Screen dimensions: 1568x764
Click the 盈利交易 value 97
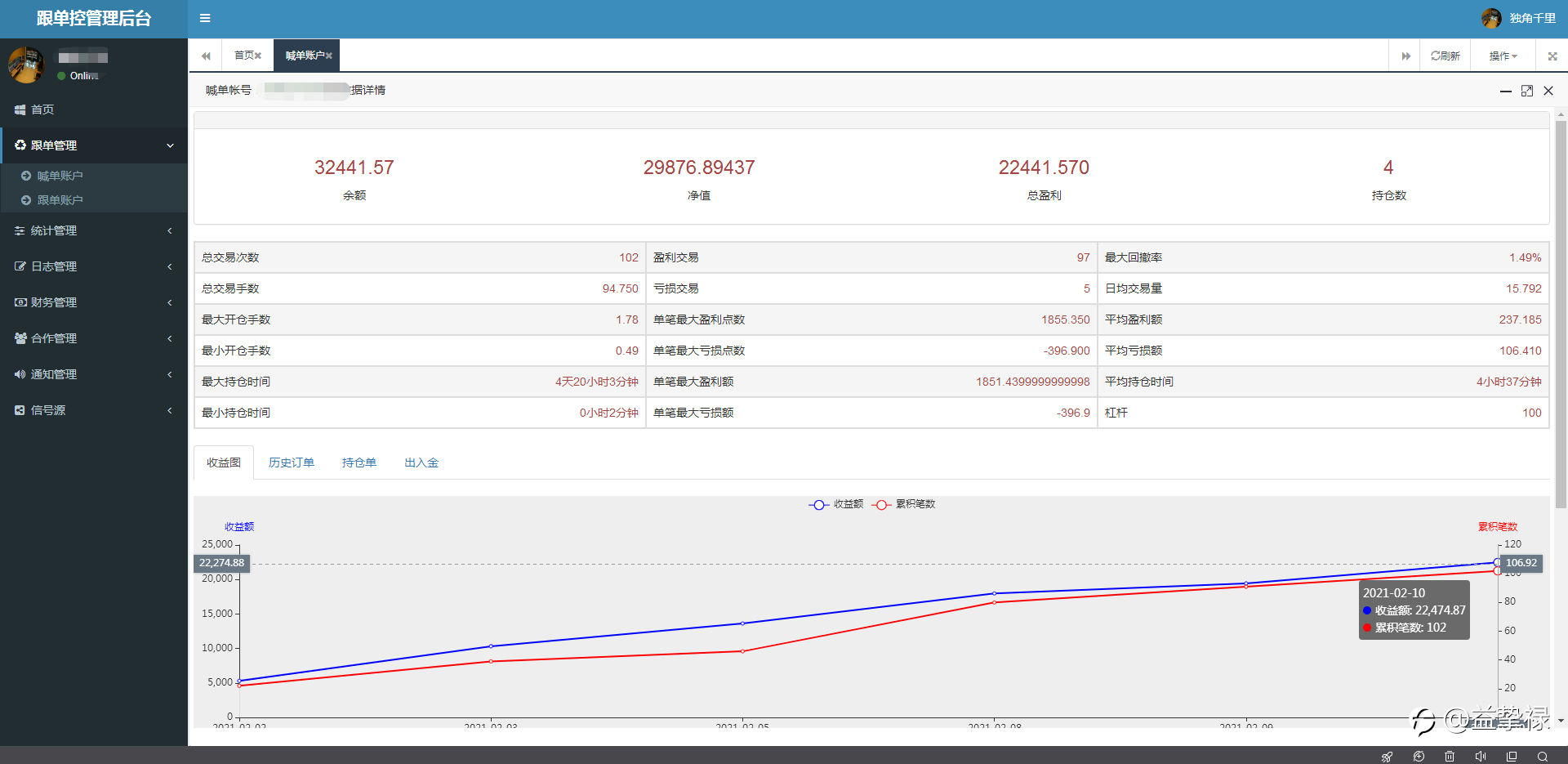(x=1083, y=257)
